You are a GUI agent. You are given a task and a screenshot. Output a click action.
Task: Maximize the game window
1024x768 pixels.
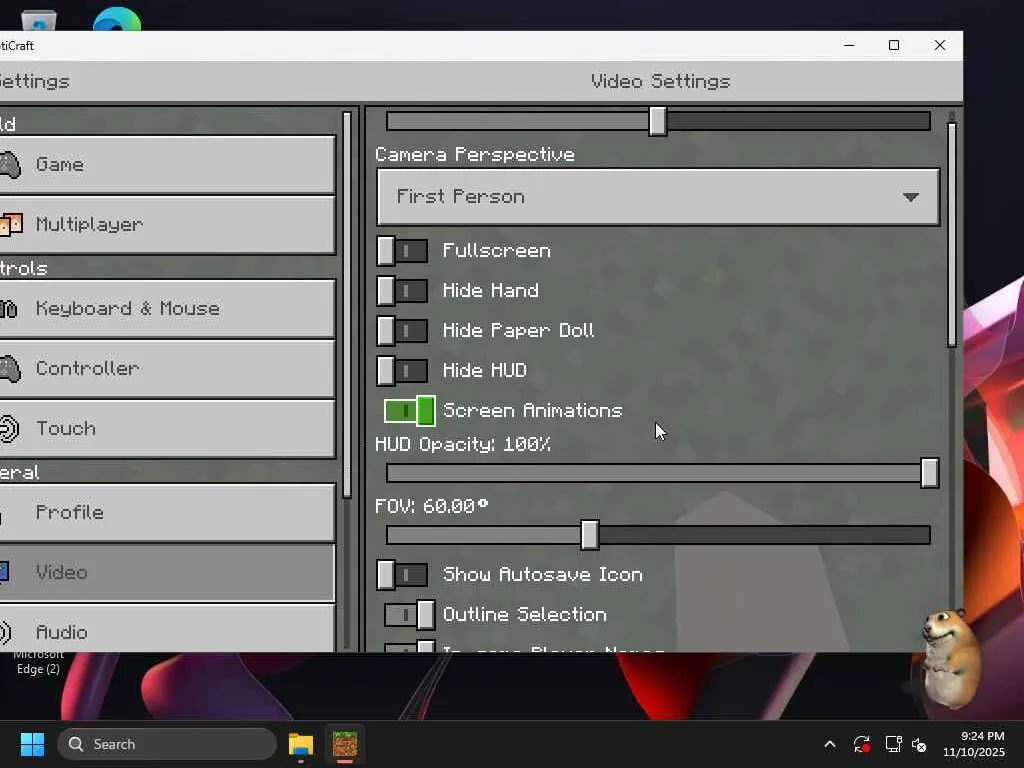pyautogui.click(x=894, y=45)
